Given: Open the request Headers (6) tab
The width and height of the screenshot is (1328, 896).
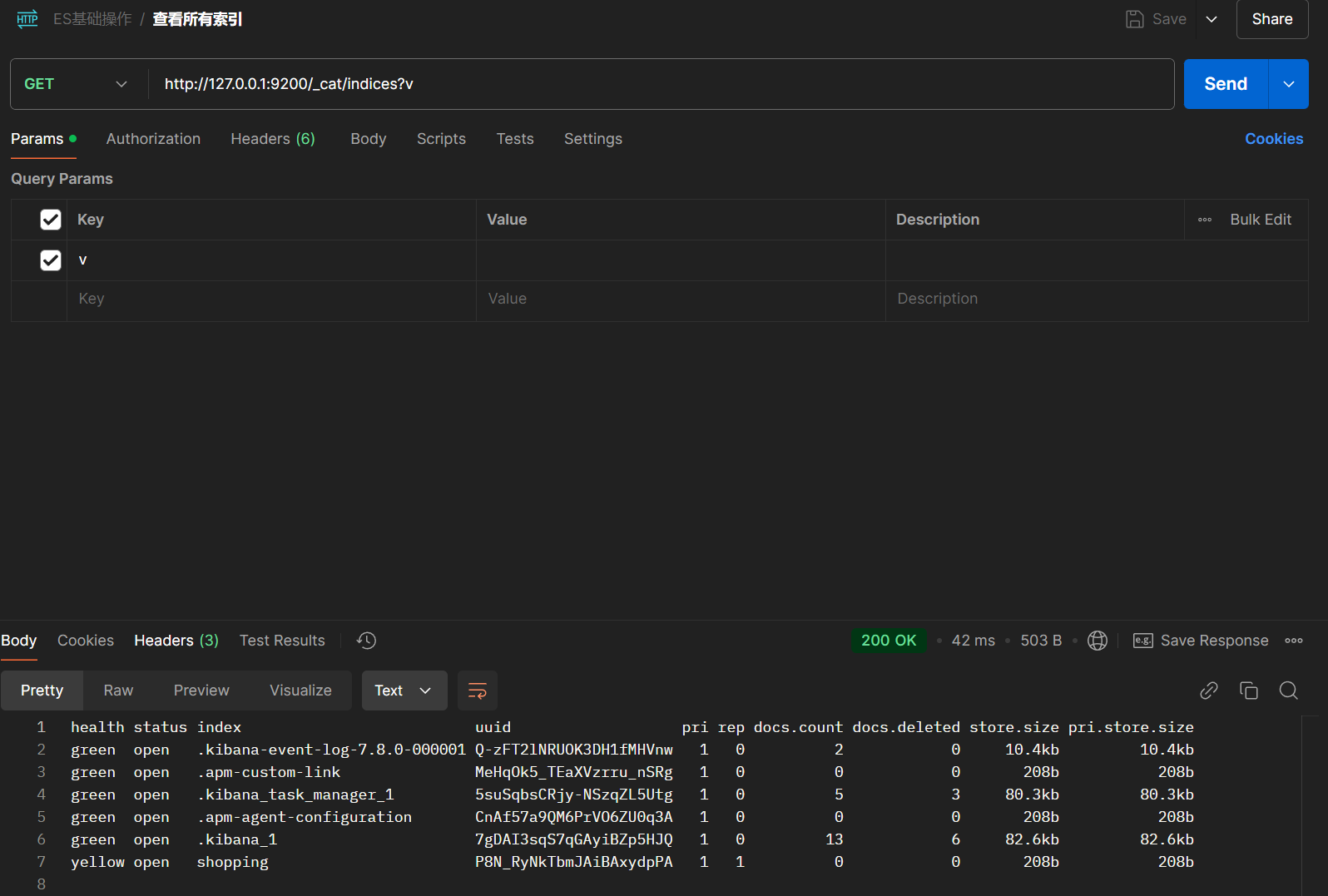Looking at the screenshot, I should click(273, 139).
